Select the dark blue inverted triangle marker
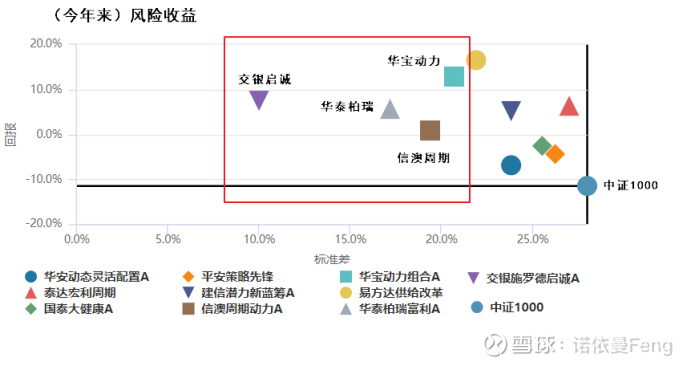The width and height of the screenshot is (692, 366). [x=511, y=110]
